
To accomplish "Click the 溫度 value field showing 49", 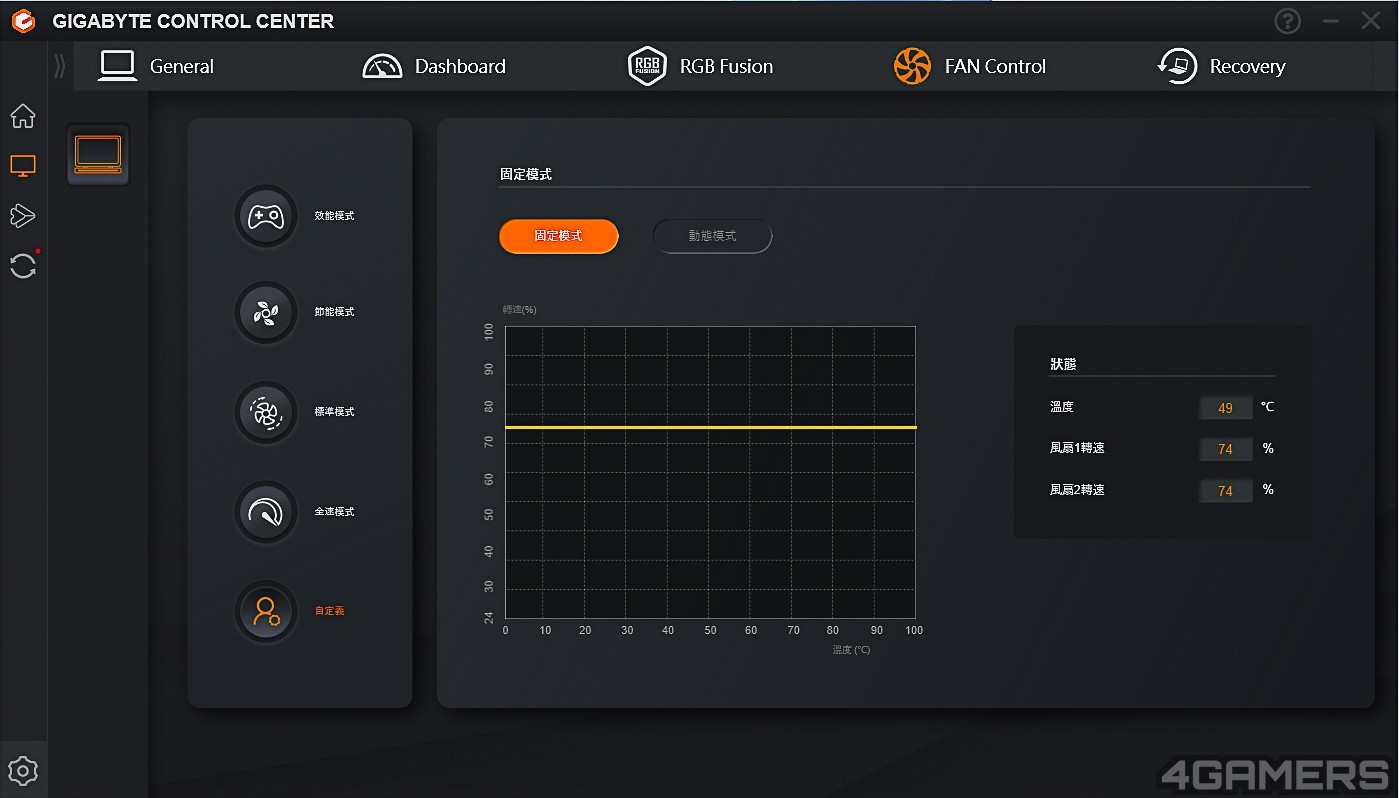I will [x=1226, y=408].
